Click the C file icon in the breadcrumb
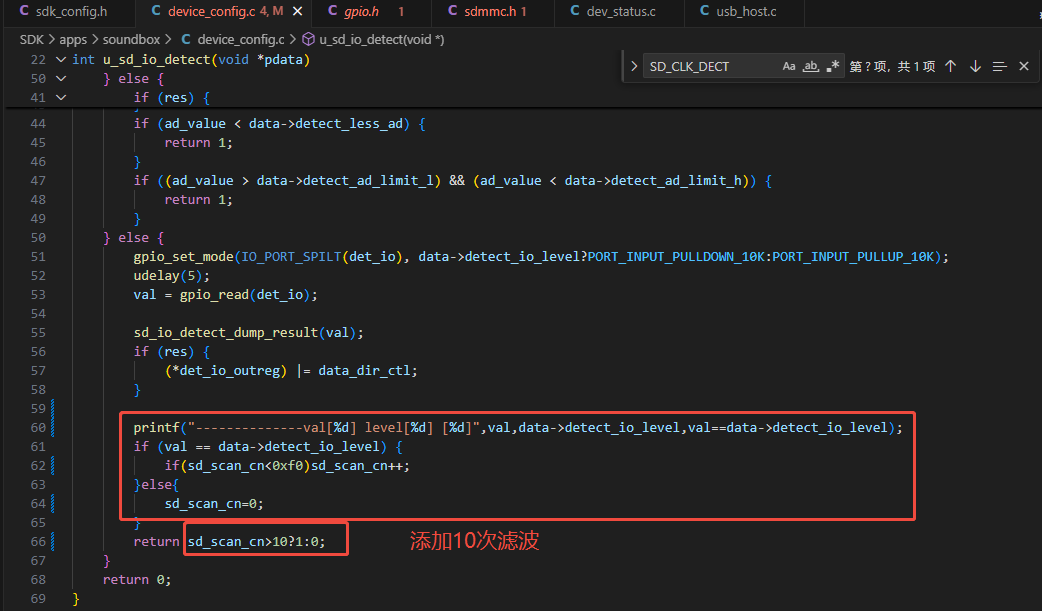 coord(186,39)
